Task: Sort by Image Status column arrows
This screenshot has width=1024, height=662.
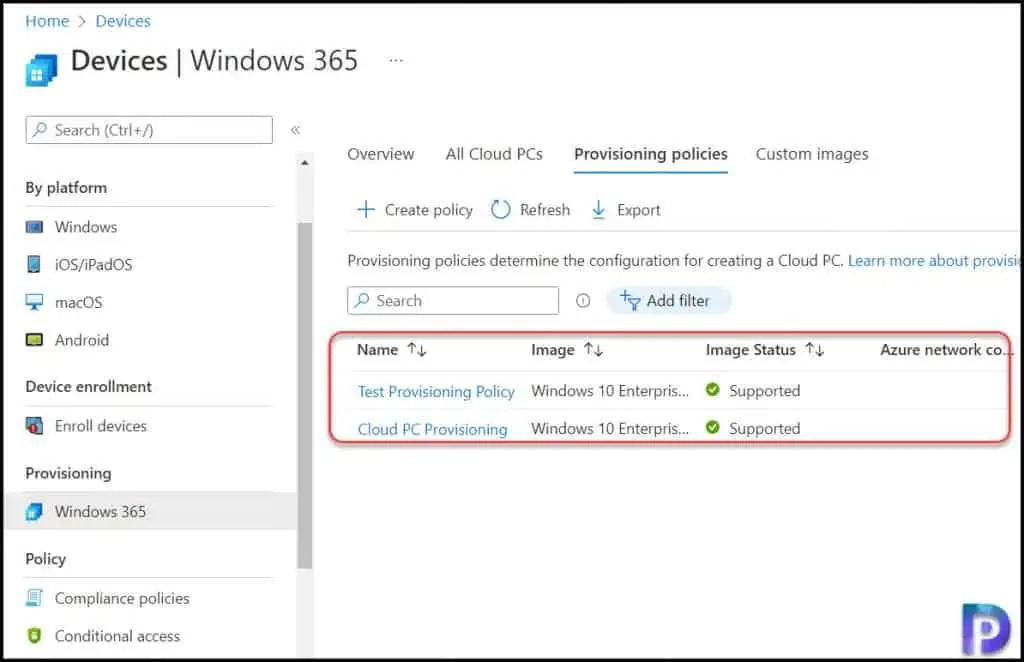Action: pos(815,350)
